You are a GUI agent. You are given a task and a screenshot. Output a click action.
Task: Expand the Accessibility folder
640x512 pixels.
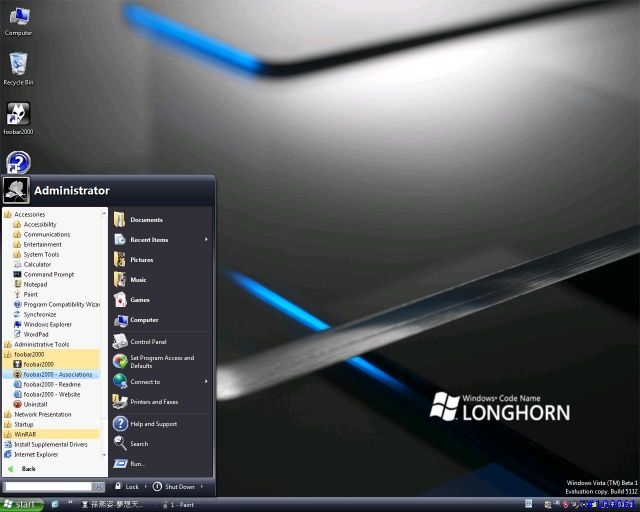point(35,225)
